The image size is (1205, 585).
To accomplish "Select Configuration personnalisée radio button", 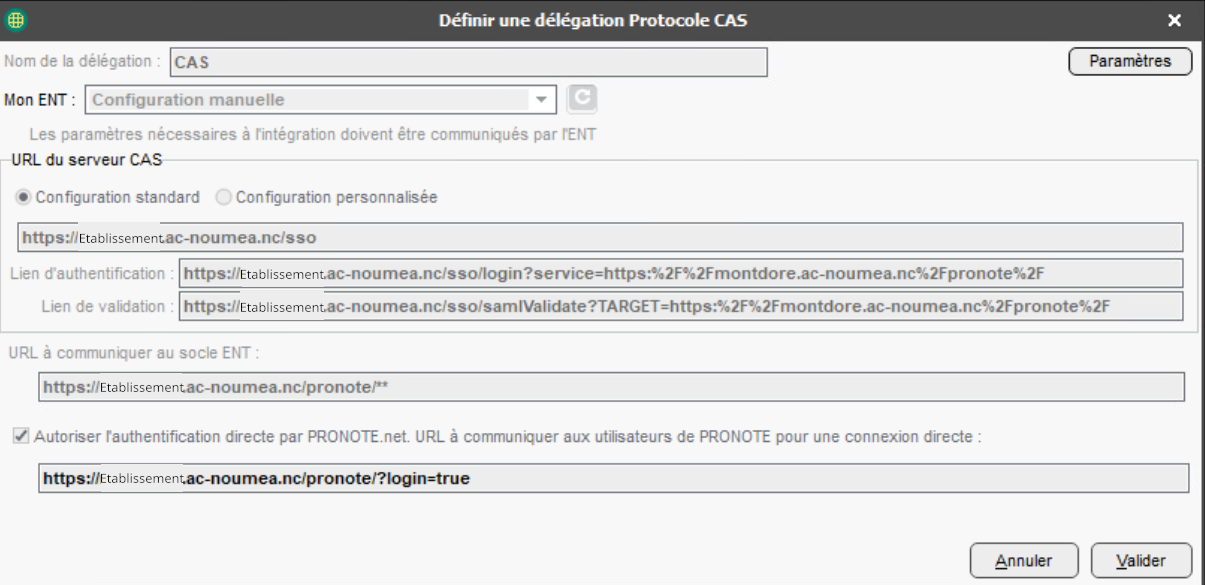I will pyautogui.click(x=224, y=197).
